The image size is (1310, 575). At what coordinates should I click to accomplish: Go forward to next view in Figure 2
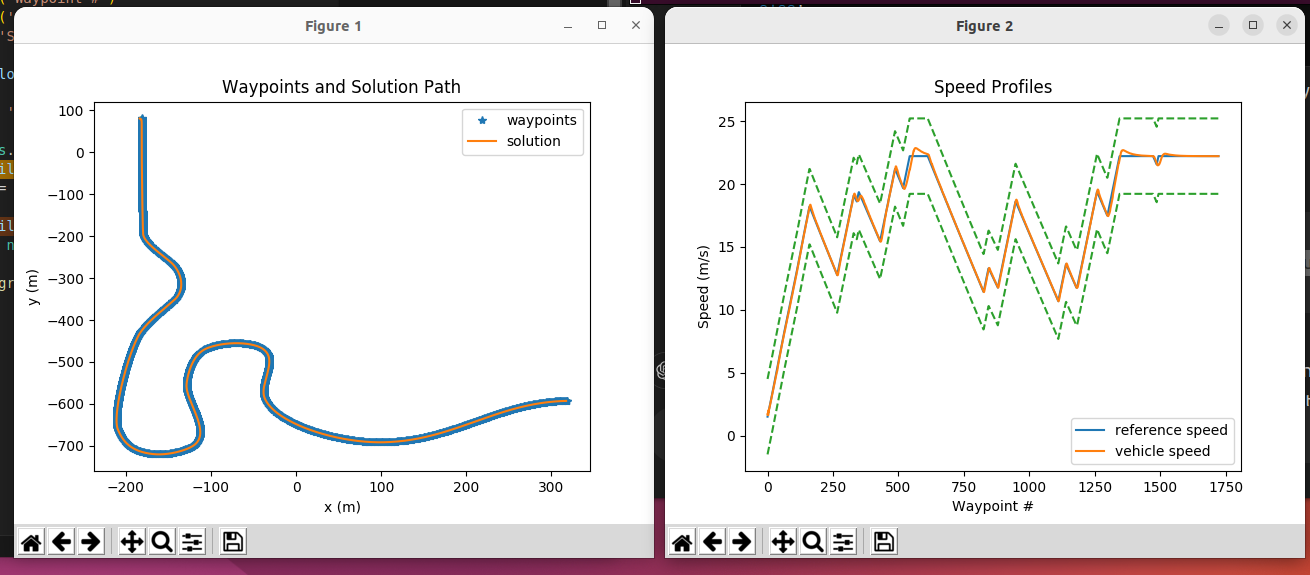point(741,542)
